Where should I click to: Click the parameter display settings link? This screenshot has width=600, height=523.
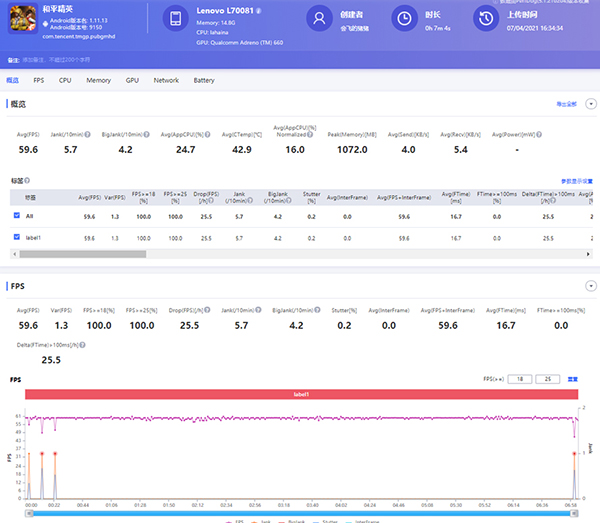pyautogui.click(x=578, y=181)
